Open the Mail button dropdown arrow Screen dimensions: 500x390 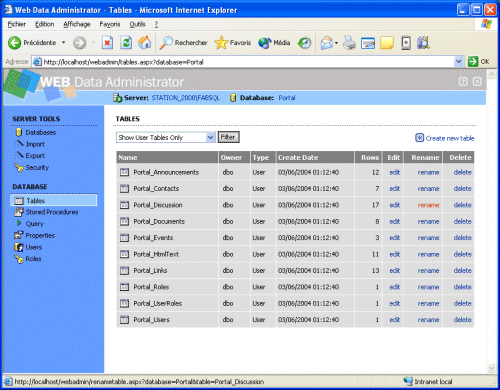336,43
